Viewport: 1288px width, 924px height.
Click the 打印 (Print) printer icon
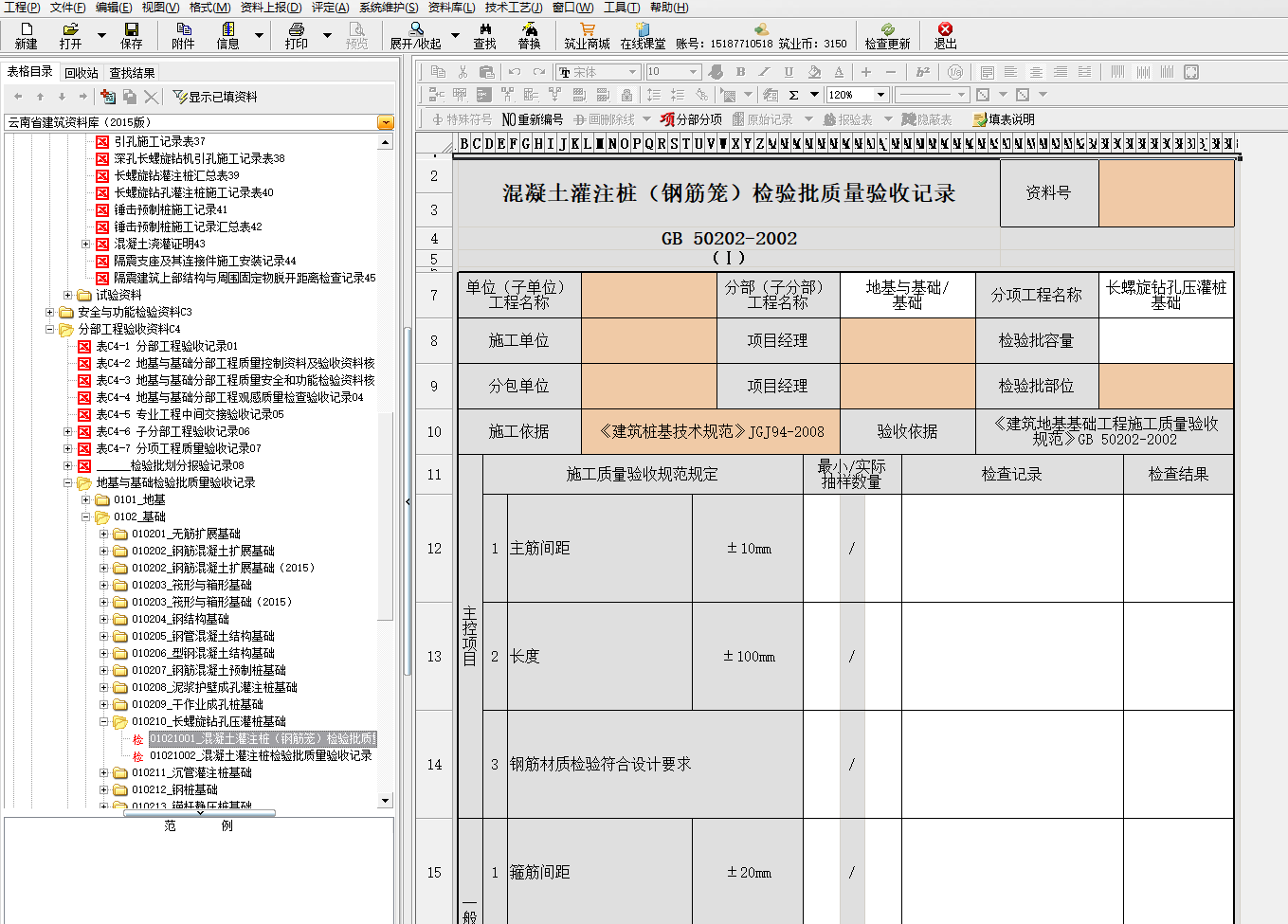click(x=297, y=36)
